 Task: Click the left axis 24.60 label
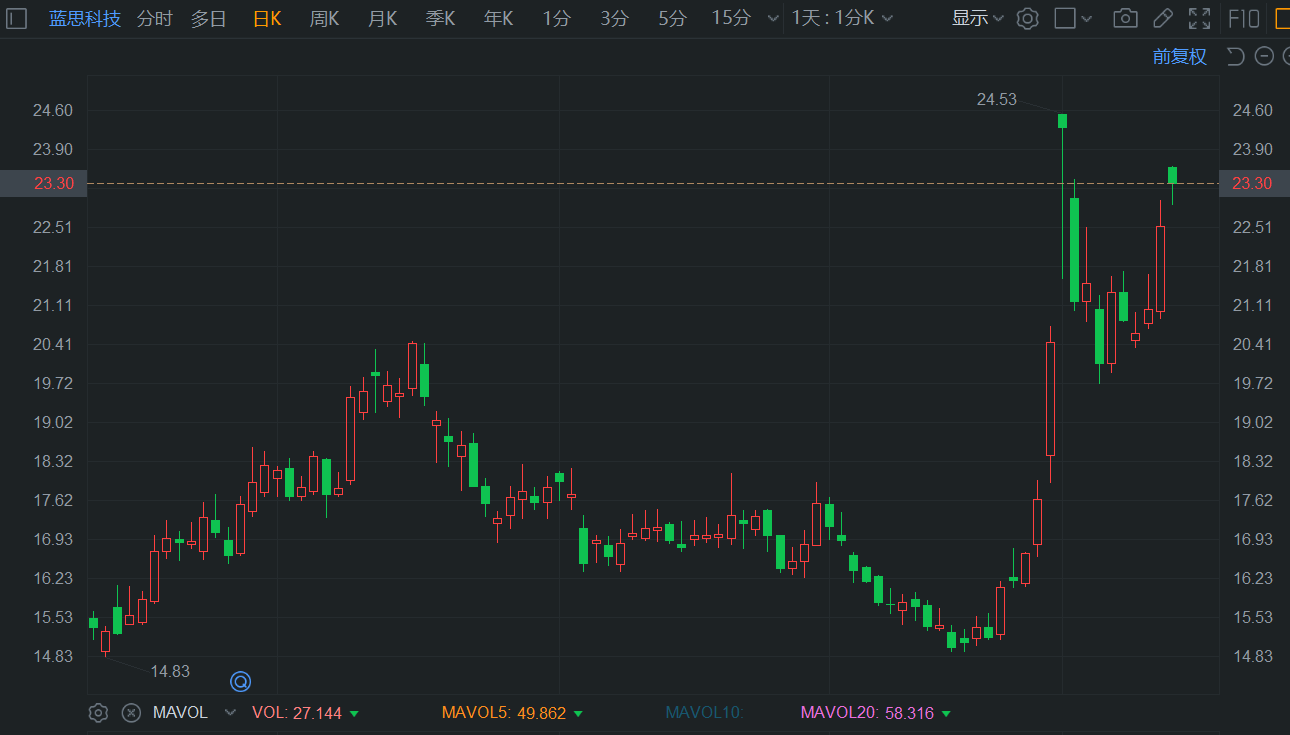[53, 110]
